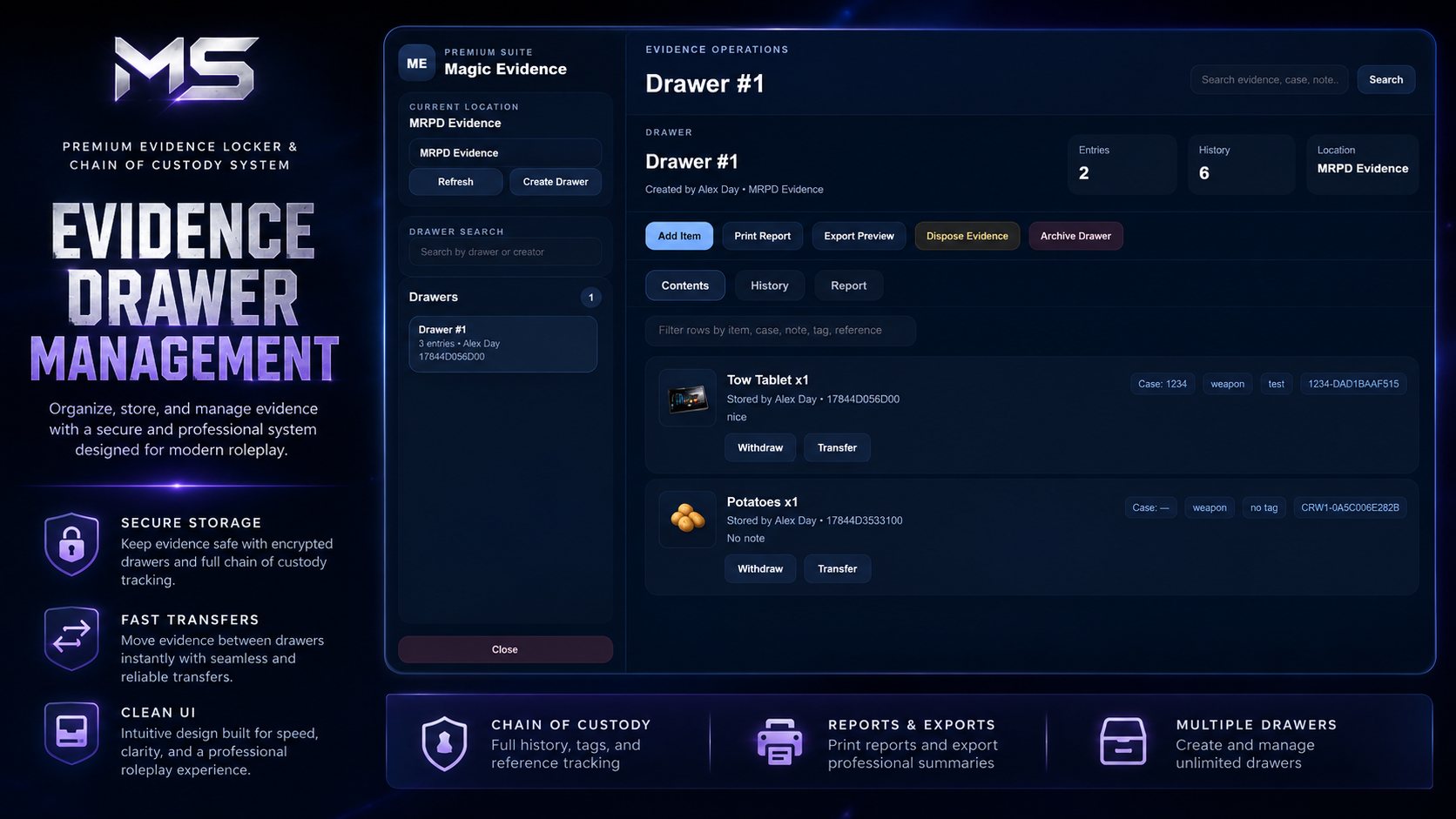Switch to the History tab

pyautogui.click(x=770, y=285)
